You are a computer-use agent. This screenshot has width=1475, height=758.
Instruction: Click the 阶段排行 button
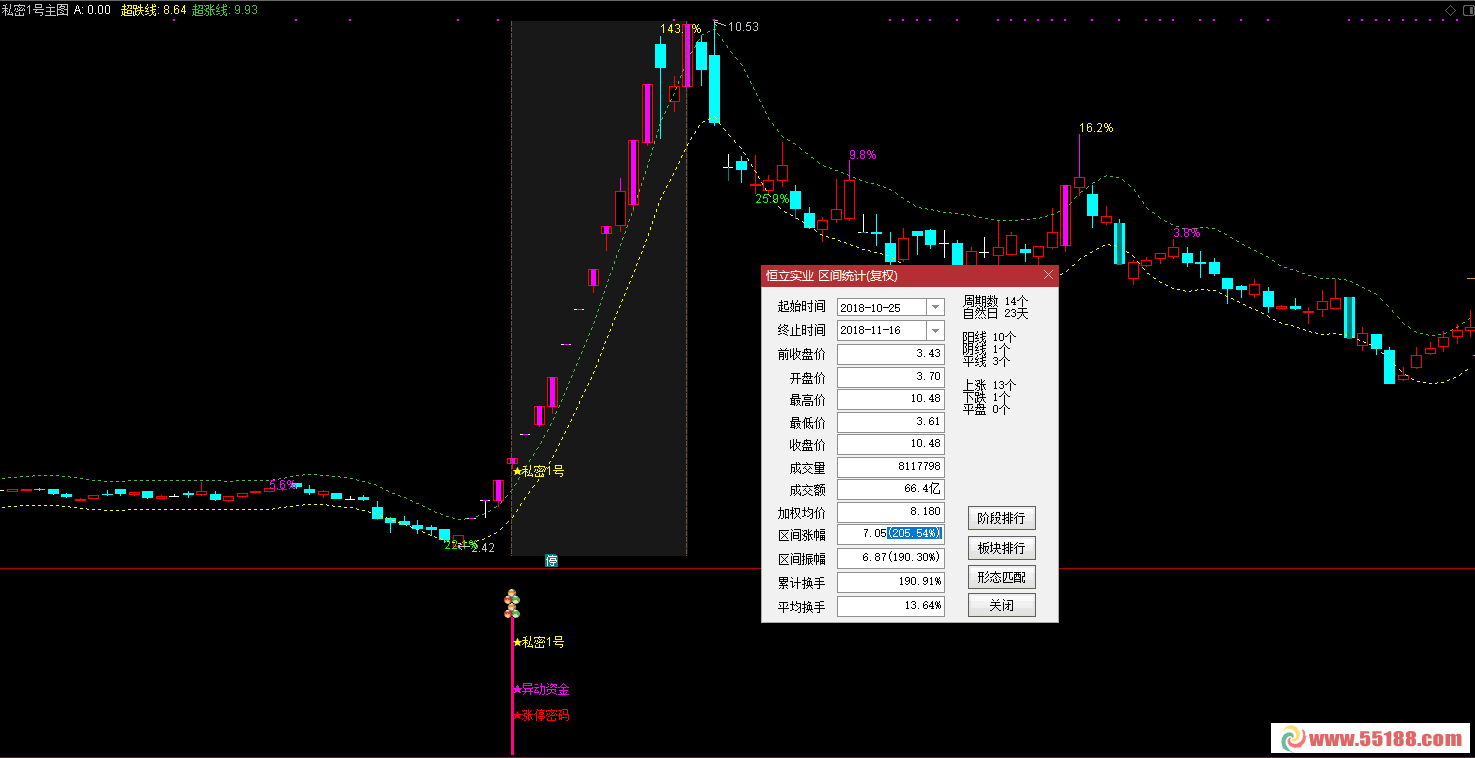coord(1001,519)
